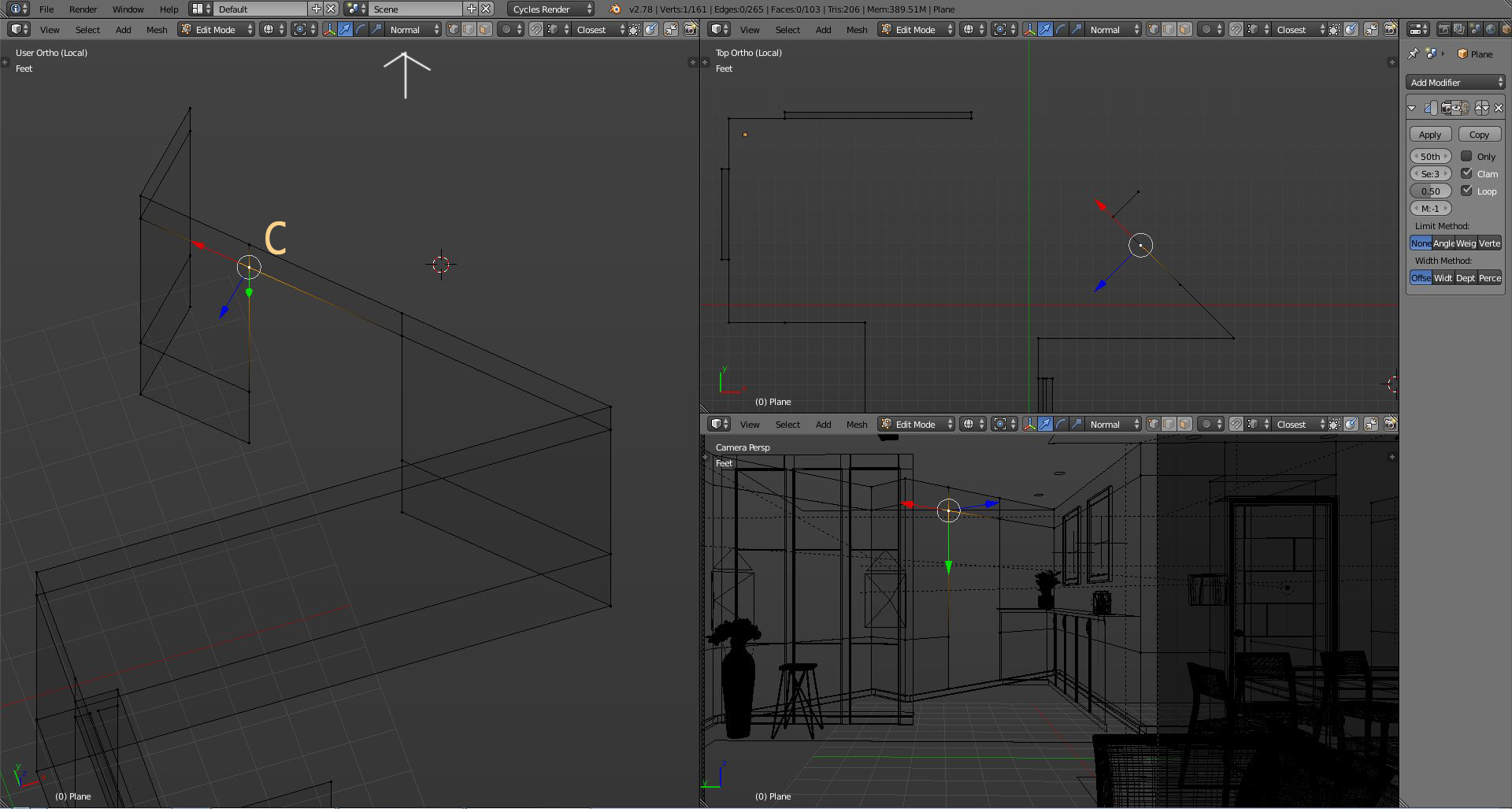
Task: Select rotate manipulator in left viewport
Action: click(x=361, y=29)
